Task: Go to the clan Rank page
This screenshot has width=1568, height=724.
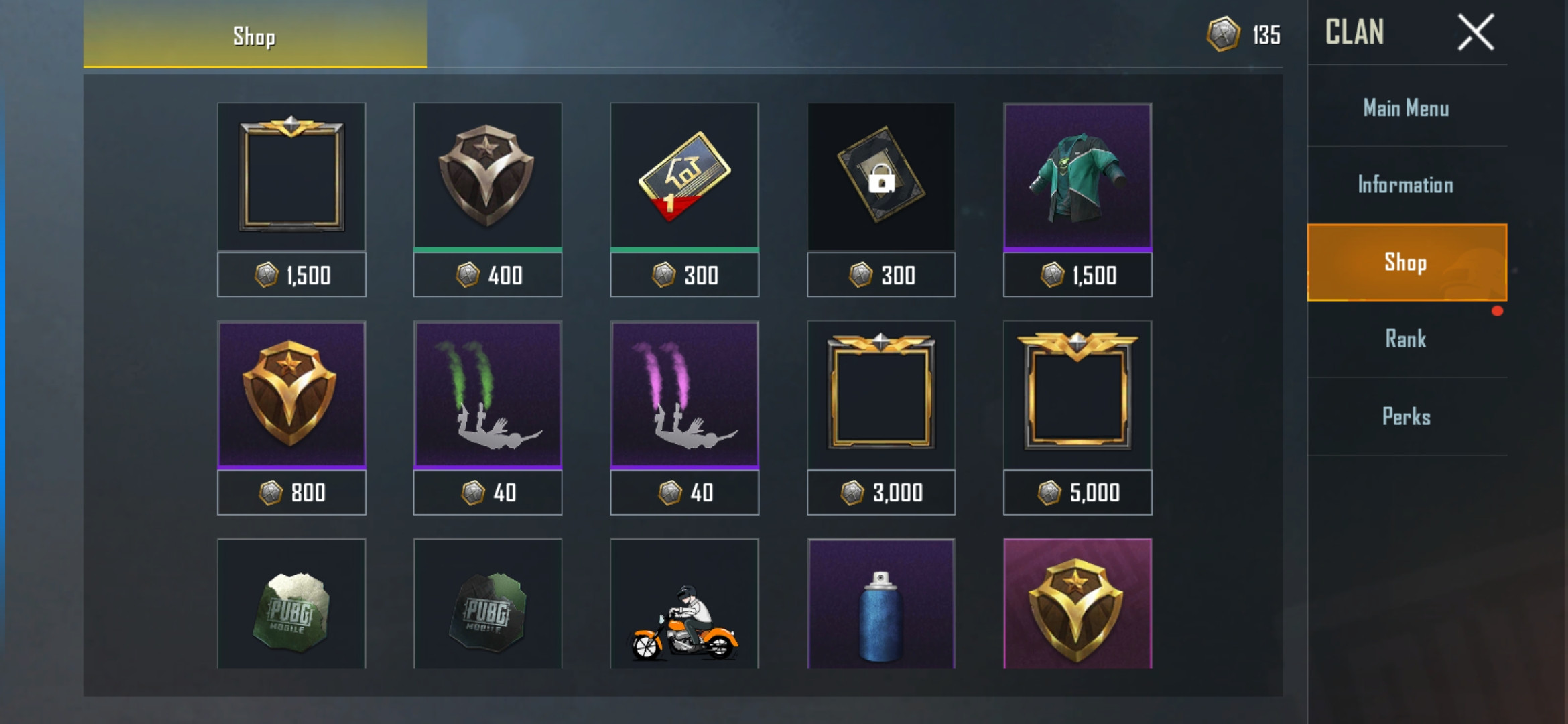Action: point(1407,339)
